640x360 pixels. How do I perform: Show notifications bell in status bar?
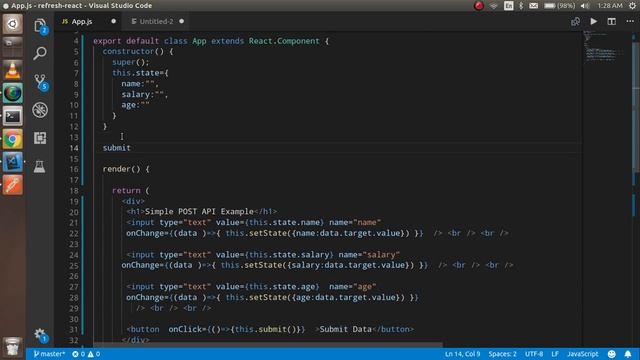pyautogui.click(x=628, y=354)
